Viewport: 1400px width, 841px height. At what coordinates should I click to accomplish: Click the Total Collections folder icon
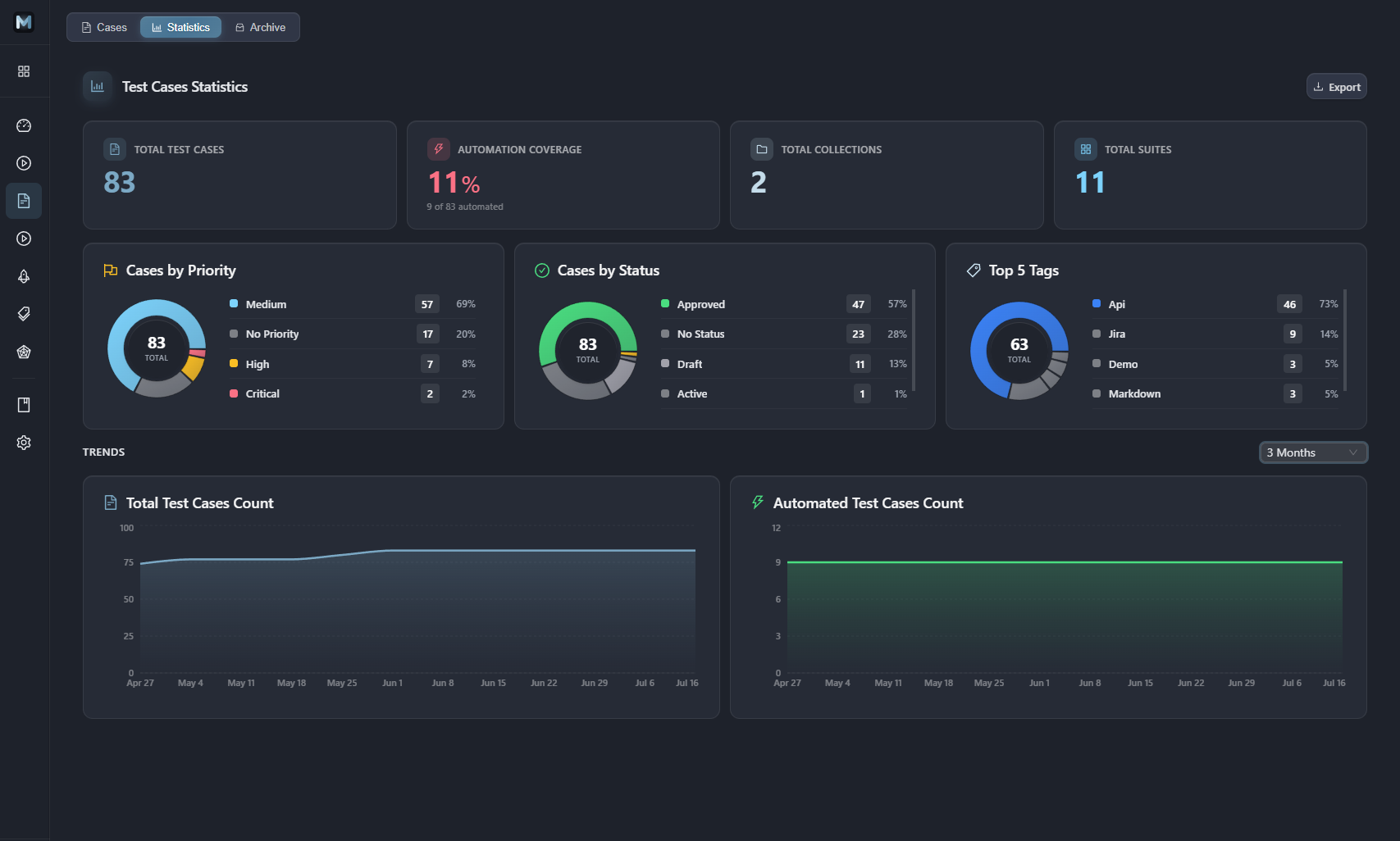(762, 149)
